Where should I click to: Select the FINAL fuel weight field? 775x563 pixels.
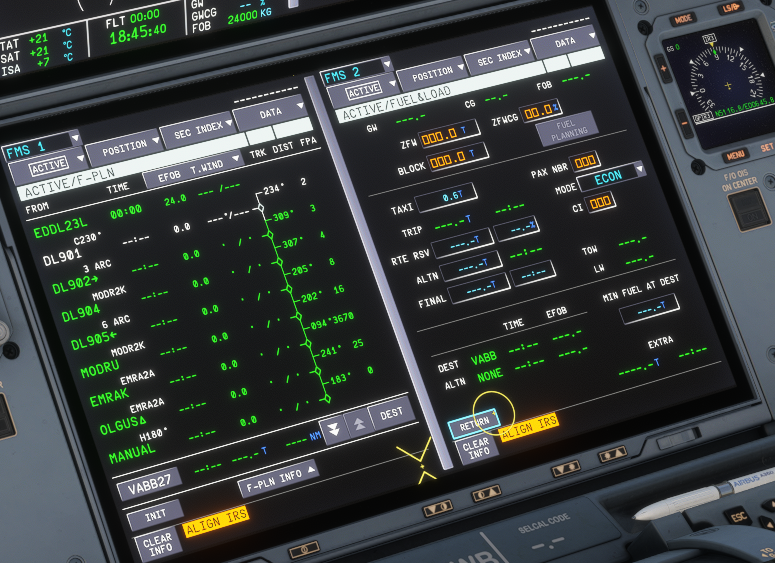479,288
